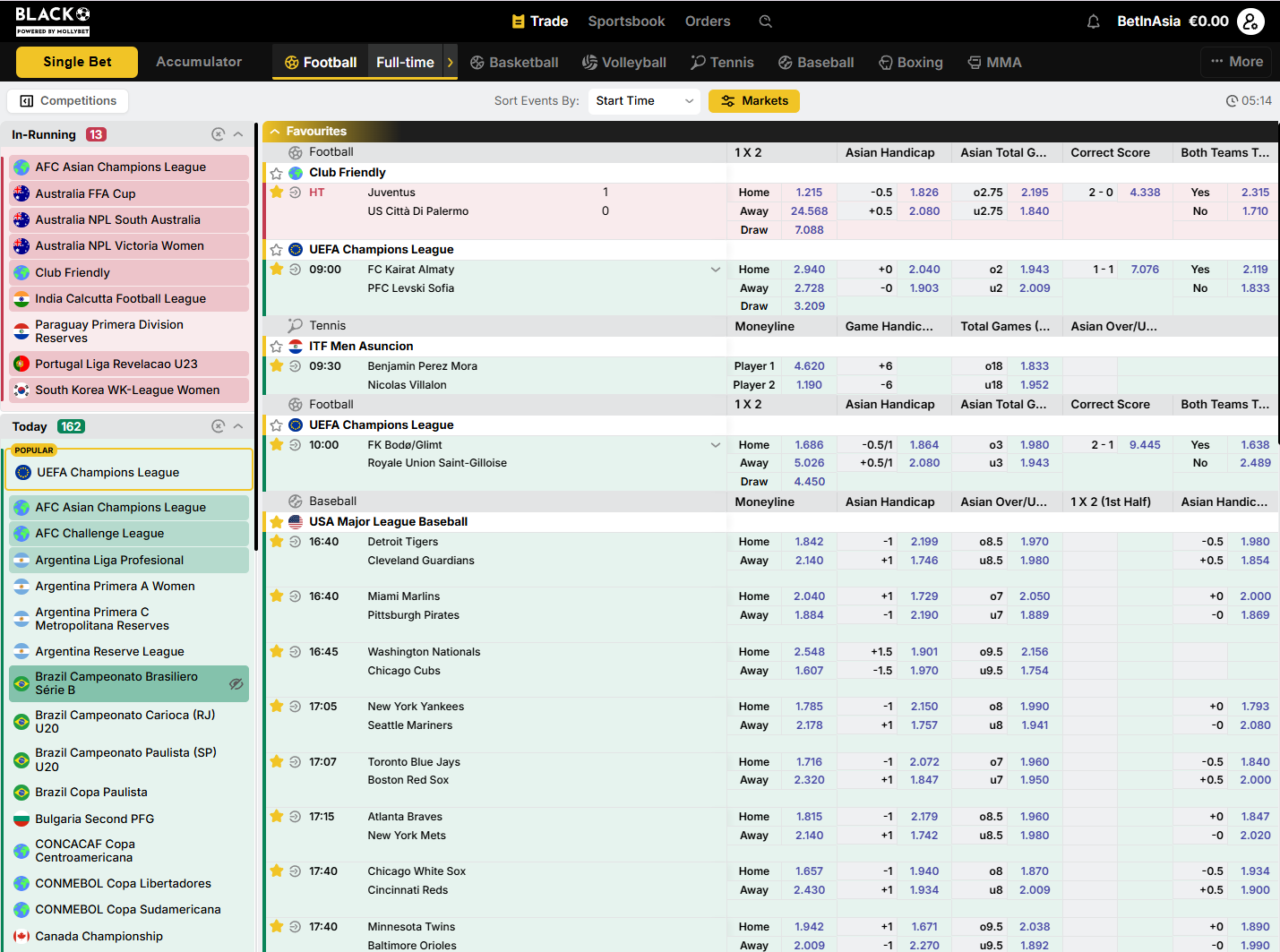Click correct score 2 - 0 odds 4.338
Viewport: 1280px width, 952px height.
[x=1145, y=193]
